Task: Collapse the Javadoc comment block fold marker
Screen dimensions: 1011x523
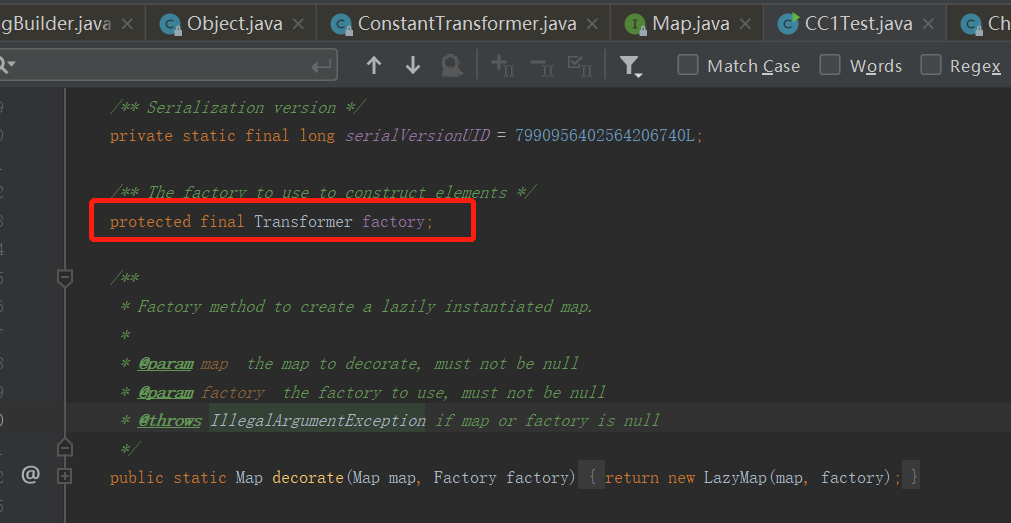Action: [x=65, y=278]
